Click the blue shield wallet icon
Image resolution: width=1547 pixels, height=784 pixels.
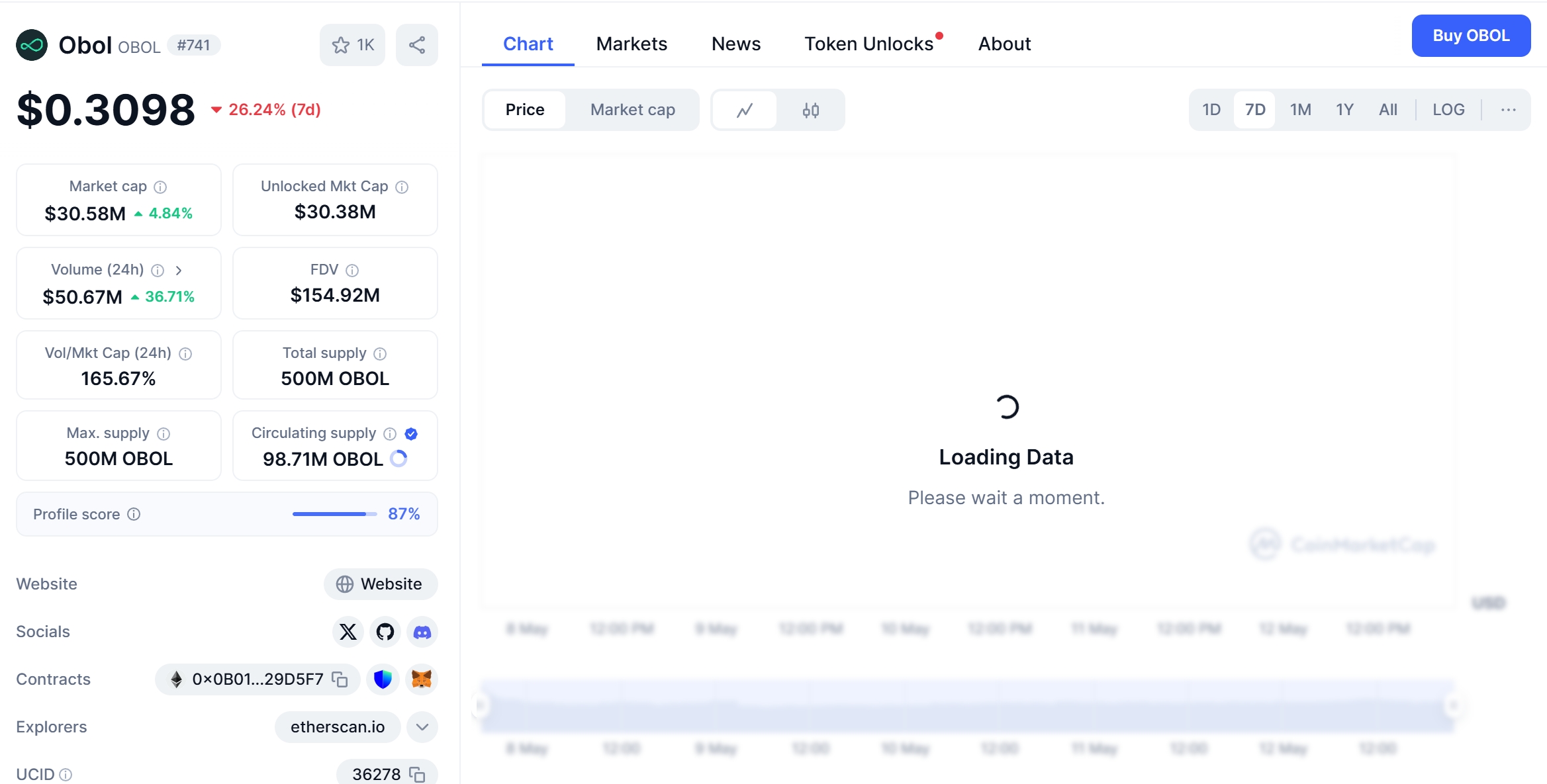click(x=383, y=679)
